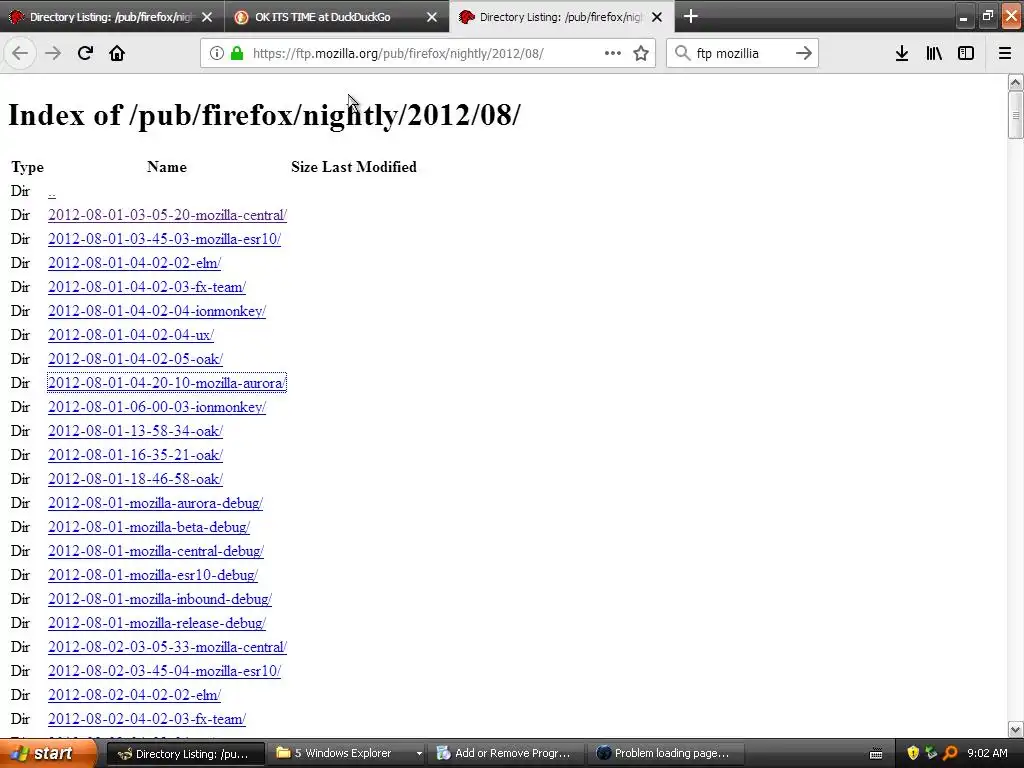
Task: Open 2012-08-01-mozilla-aurora-debug folder
Action: (155, 504)
